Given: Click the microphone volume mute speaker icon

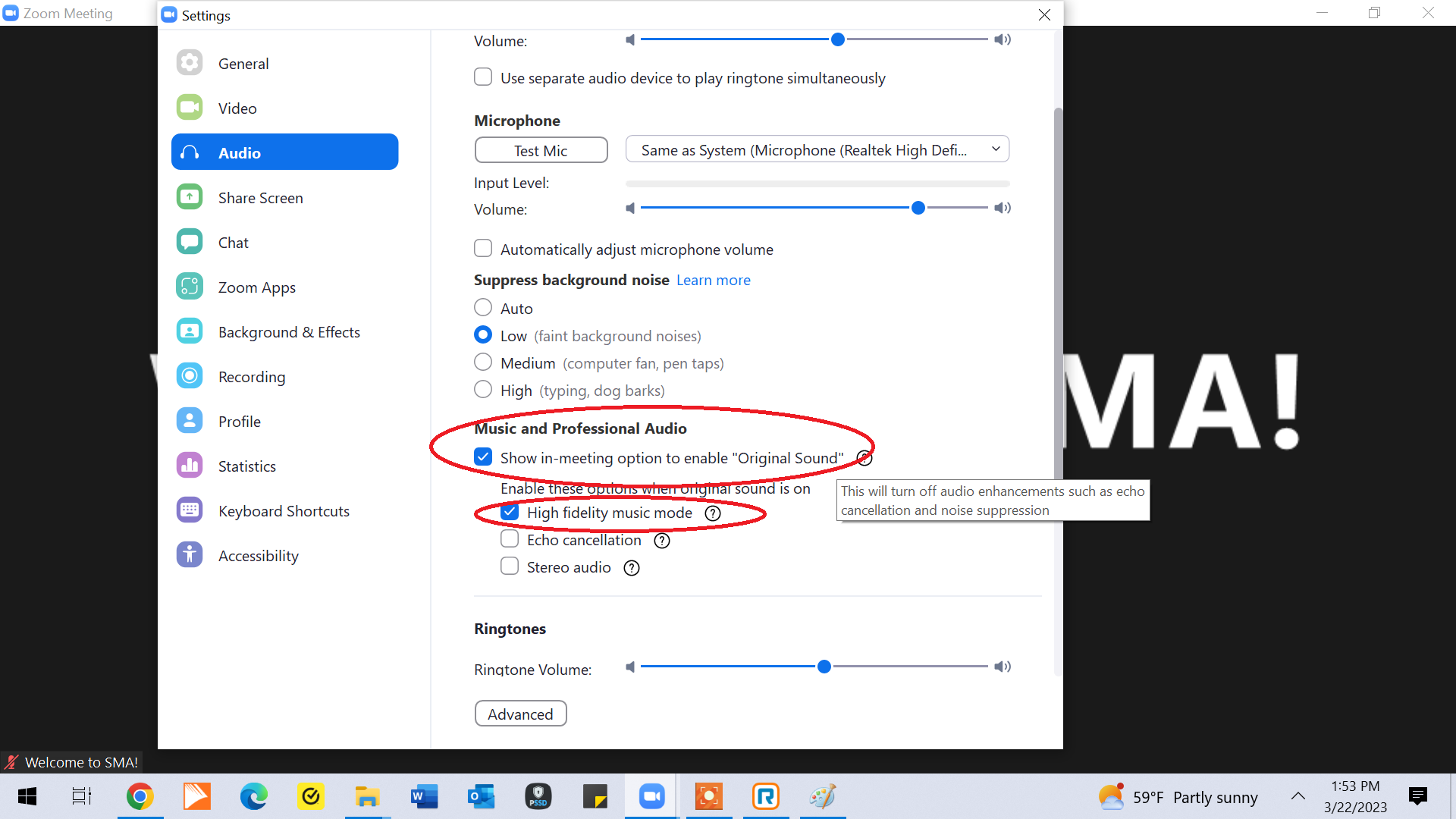Looking at the screenshot, I should coord(630,208).
